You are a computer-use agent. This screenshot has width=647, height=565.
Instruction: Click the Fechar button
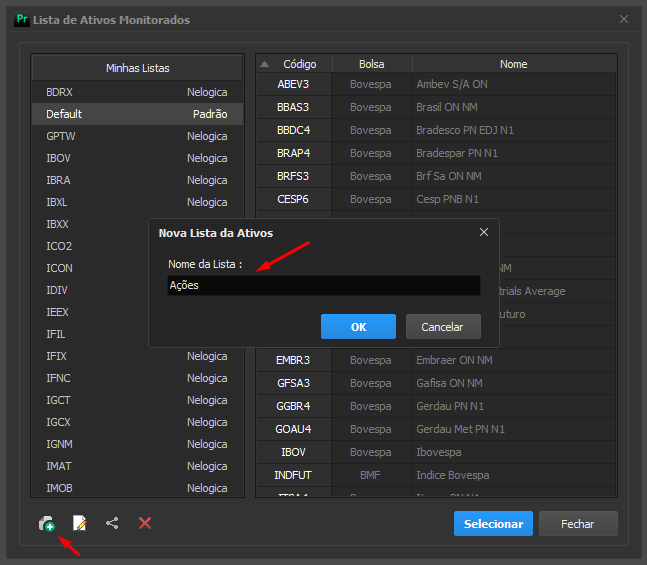[x=578, y=523]
